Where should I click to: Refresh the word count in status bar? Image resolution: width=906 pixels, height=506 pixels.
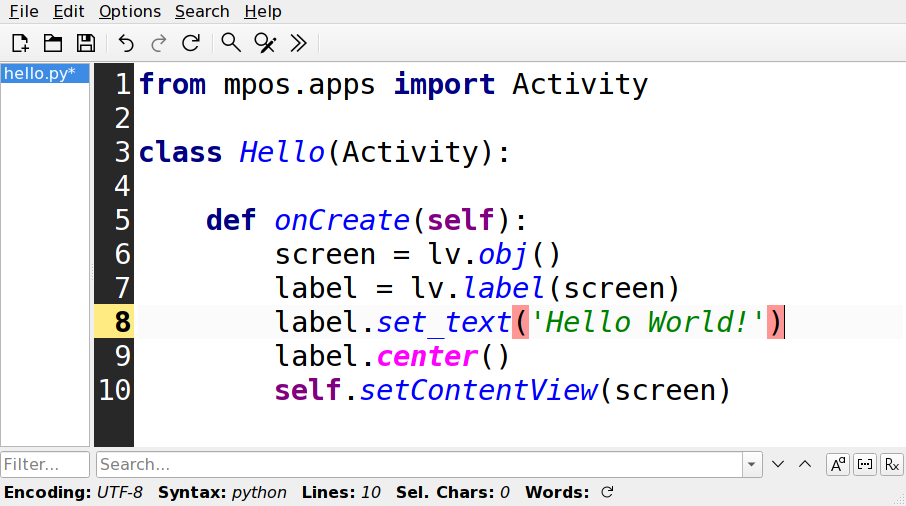607,492
